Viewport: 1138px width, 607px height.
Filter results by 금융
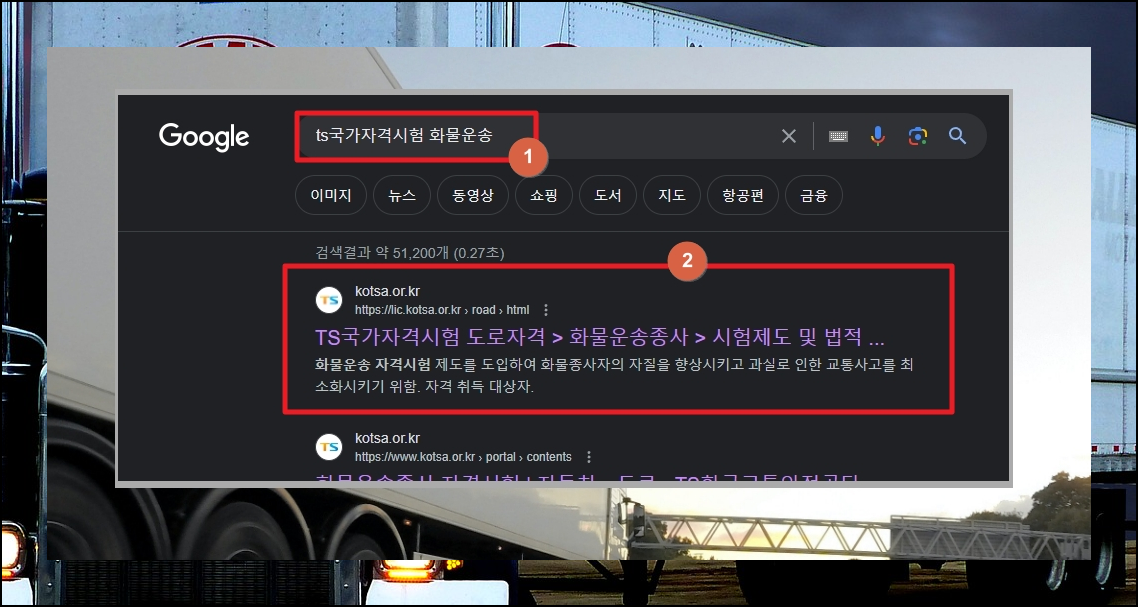pyautogui.click(x=814, y=195)
